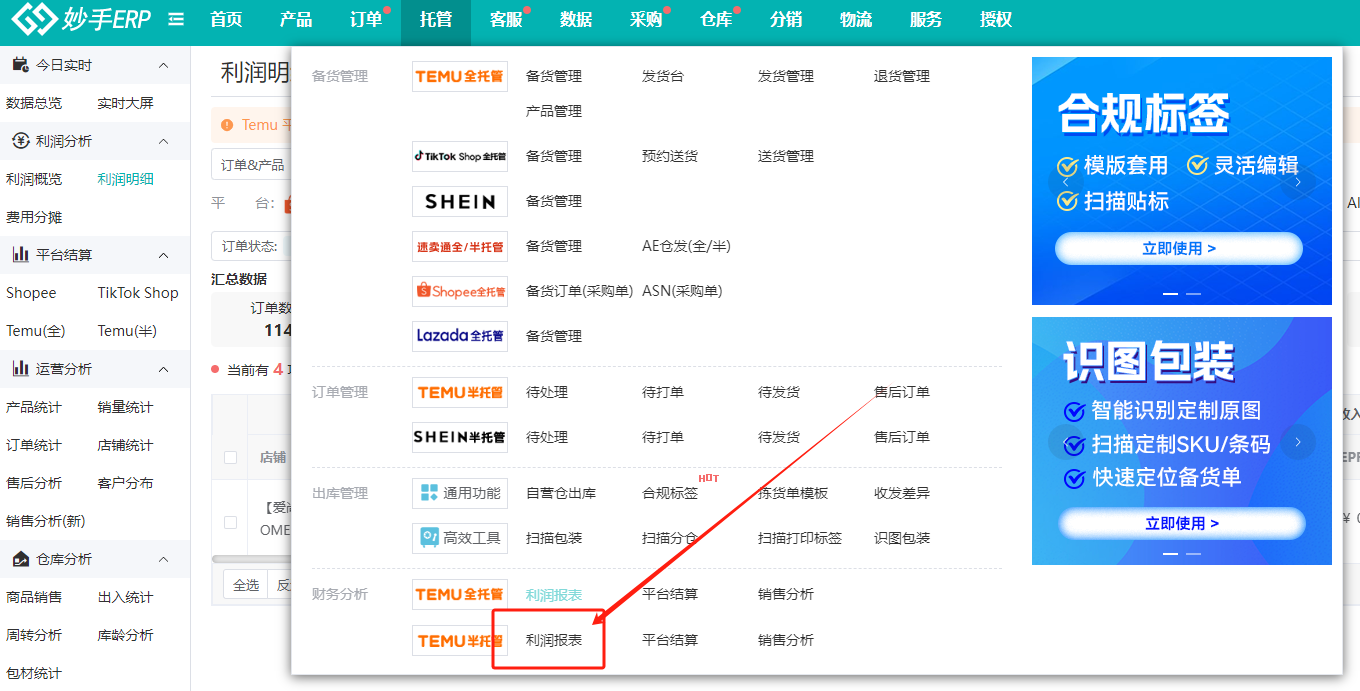Check the table header select-all checkbox
The width and height of the screenshot is (1360, 691).
click(231, 457)
